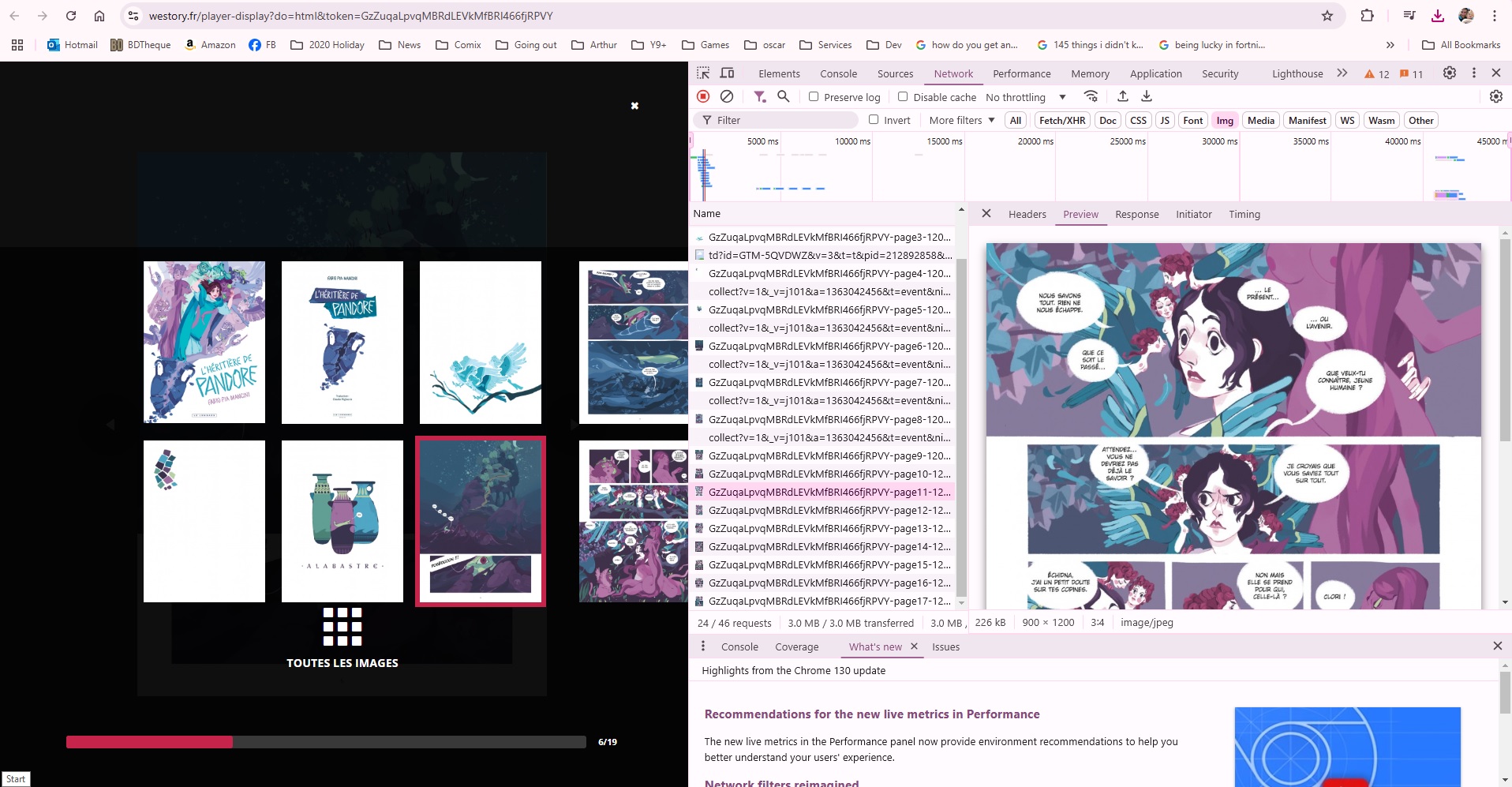Close the comic thumbnail overlay X
Viewport: 1512px width, 787px height.
click(x=634, y=106)
